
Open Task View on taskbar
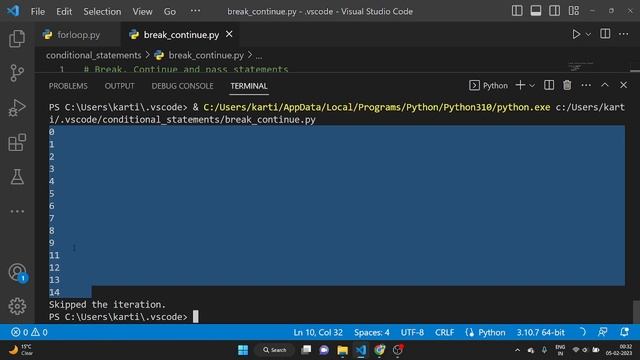[306, 350]
